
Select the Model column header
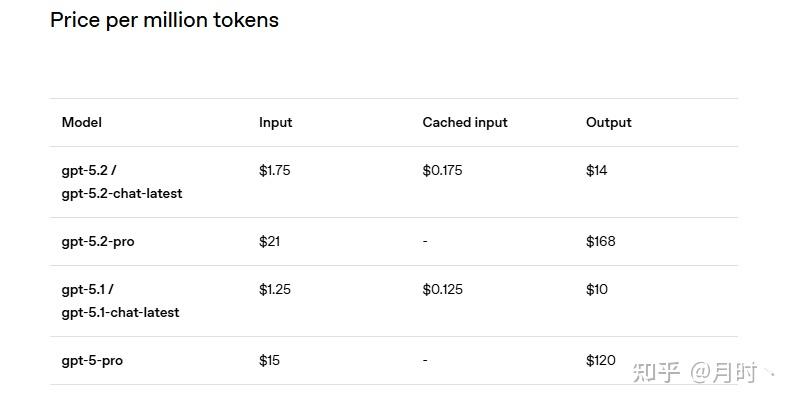coord(82,122)
